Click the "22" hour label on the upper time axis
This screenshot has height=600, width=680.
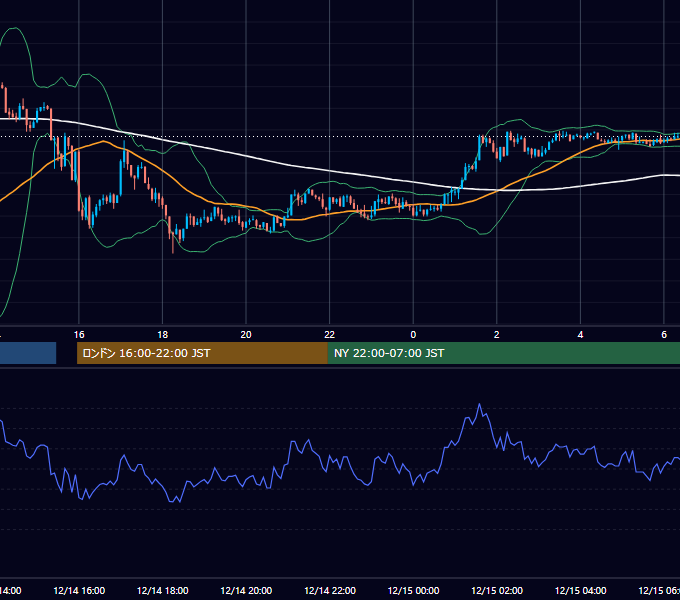pyautogui.click(x=330, y=335)
